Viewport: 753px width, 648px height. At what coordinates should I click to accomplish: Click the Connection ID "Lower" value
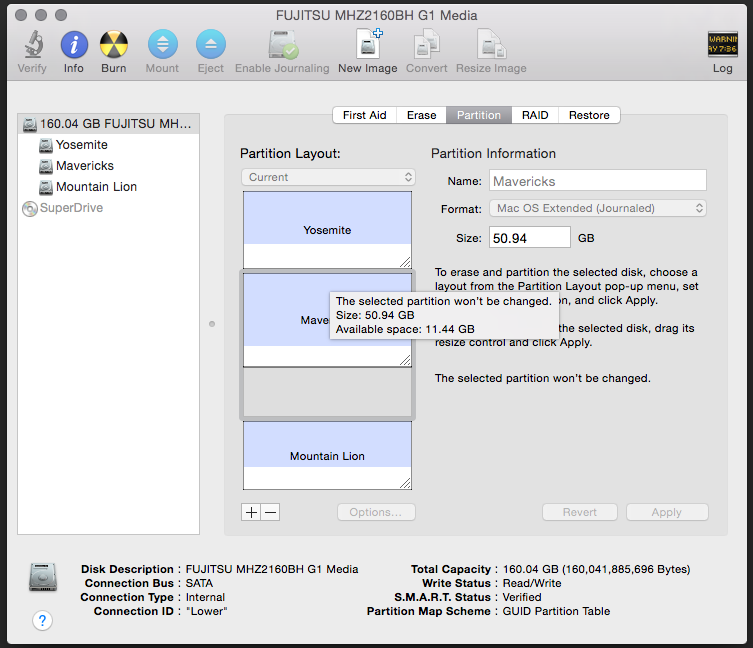coord(206,611)
